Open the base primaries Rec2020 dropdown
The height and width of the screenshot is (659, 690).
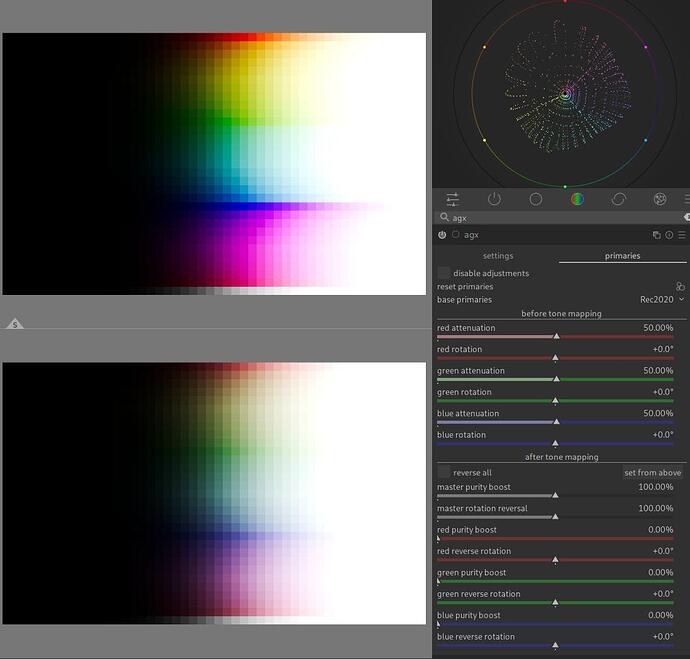(x=662, y=300)
